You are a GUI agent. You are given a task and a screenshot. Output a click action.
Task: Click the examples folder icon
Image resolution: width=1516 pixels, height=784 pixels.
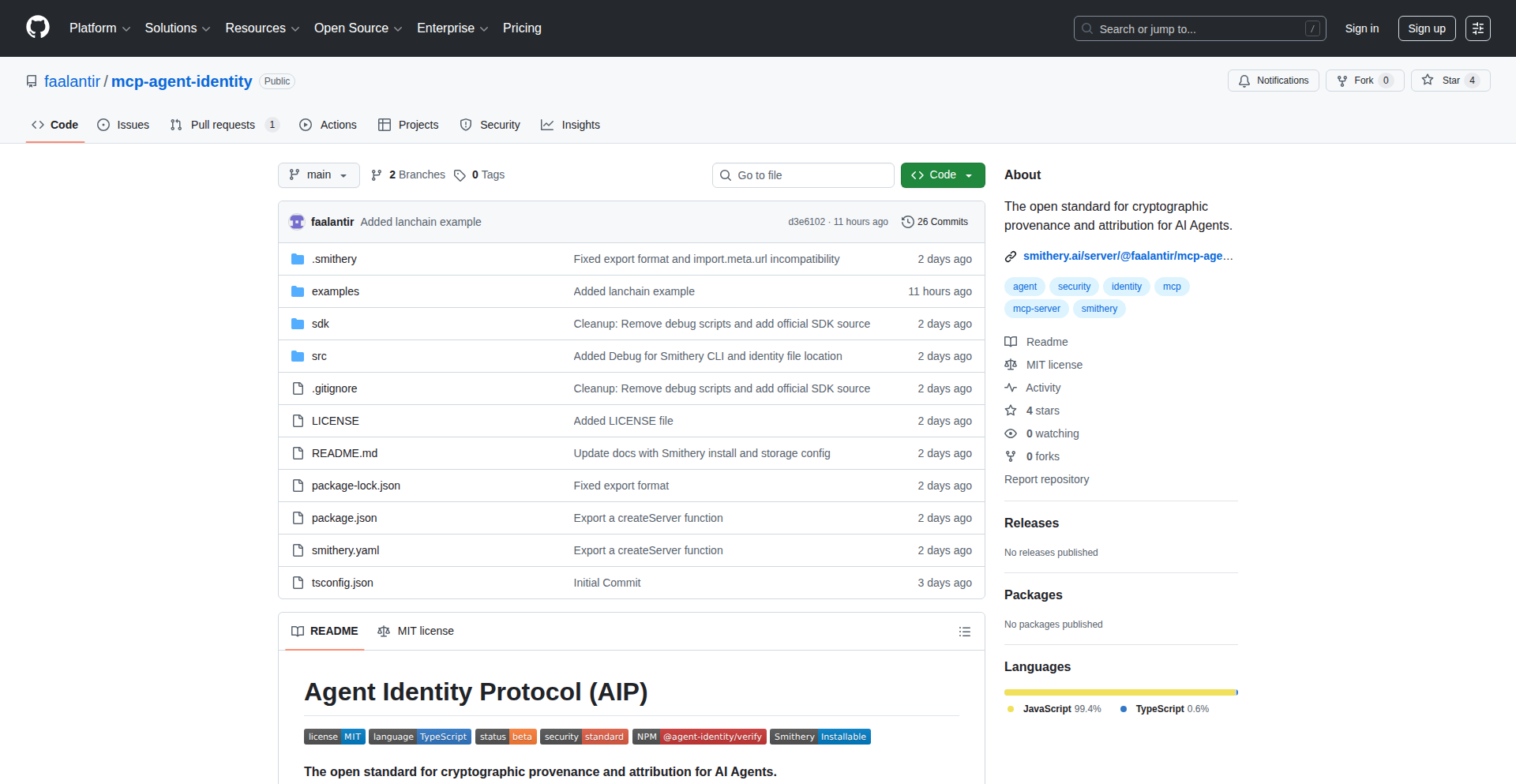pos(298,291)
